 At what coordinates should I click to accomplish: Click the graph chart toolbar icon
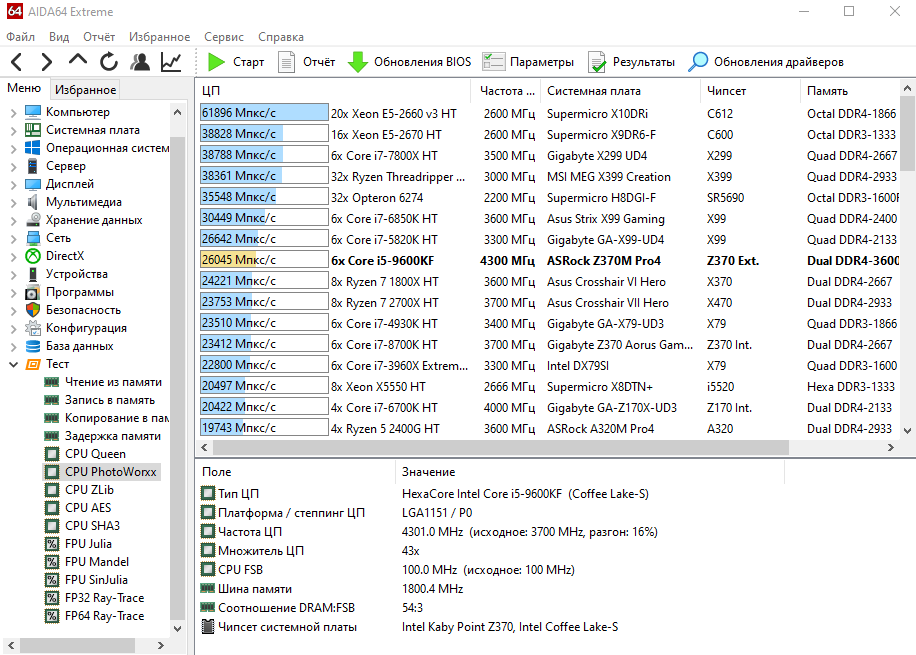pyautogui.click(x=171, y=62)
